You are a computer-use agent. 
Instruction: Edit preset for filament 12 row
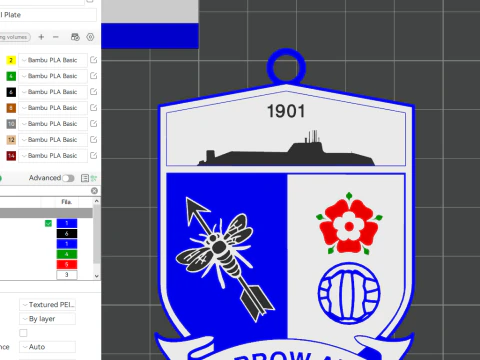click(x=94, y=139)
